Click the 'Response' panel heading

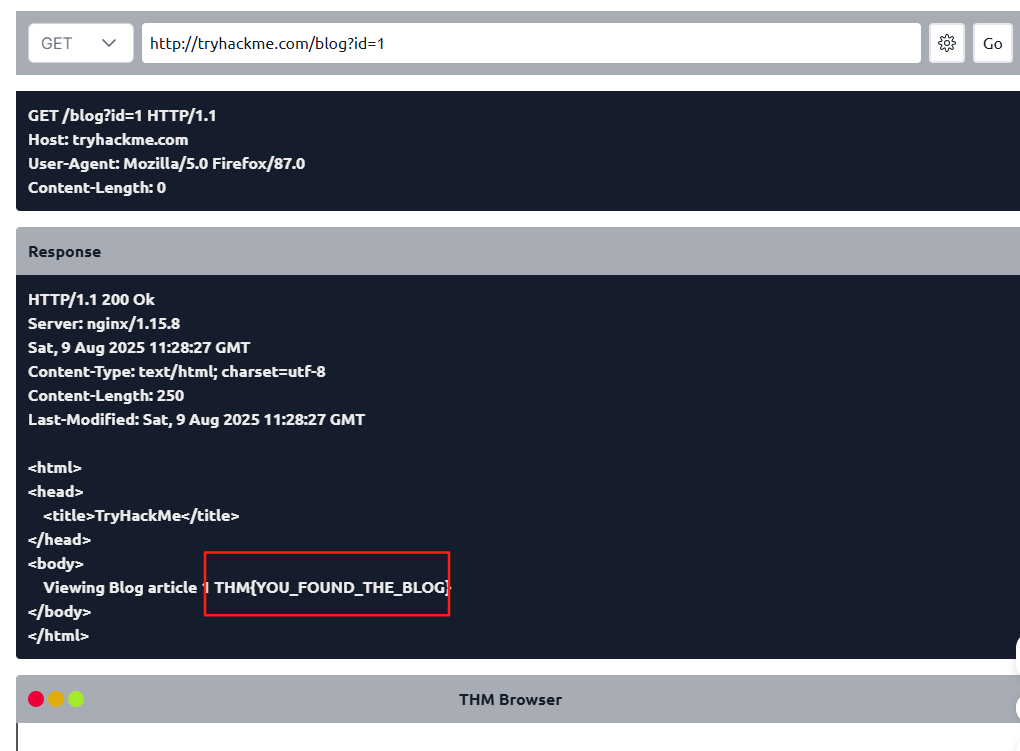(x=64, y=252)
